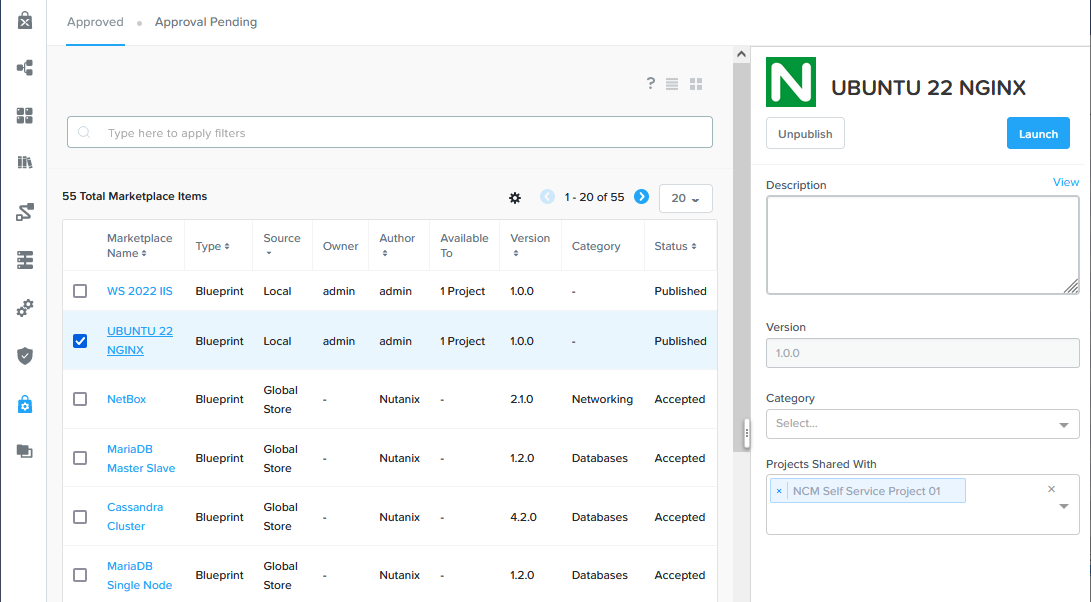This screenshot has width=1091, height=602.
Task: Check the WS 2022 IIS row checkbox
Action: tap(80, 291)
